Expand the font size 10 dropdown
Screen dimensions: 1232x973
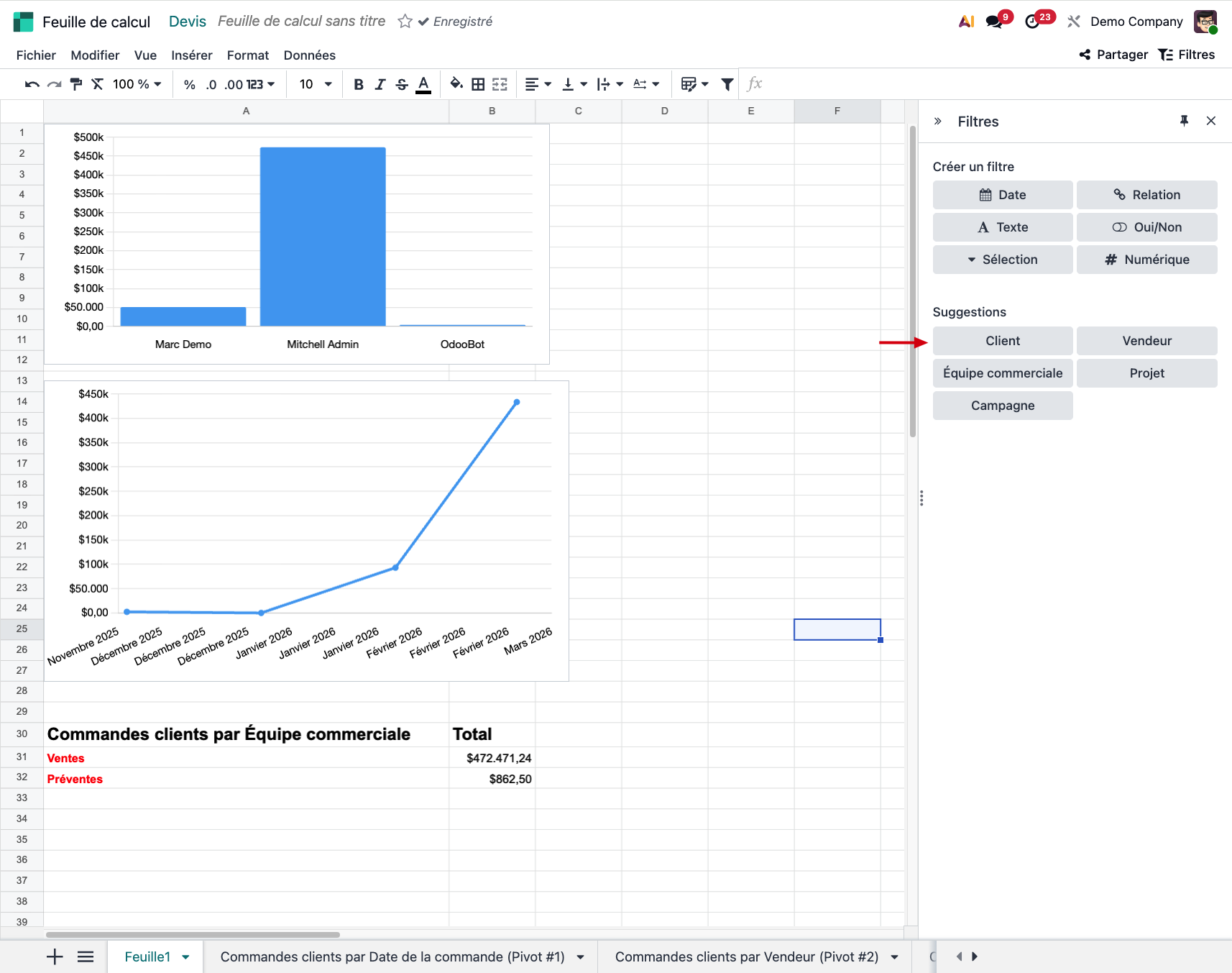316,85
